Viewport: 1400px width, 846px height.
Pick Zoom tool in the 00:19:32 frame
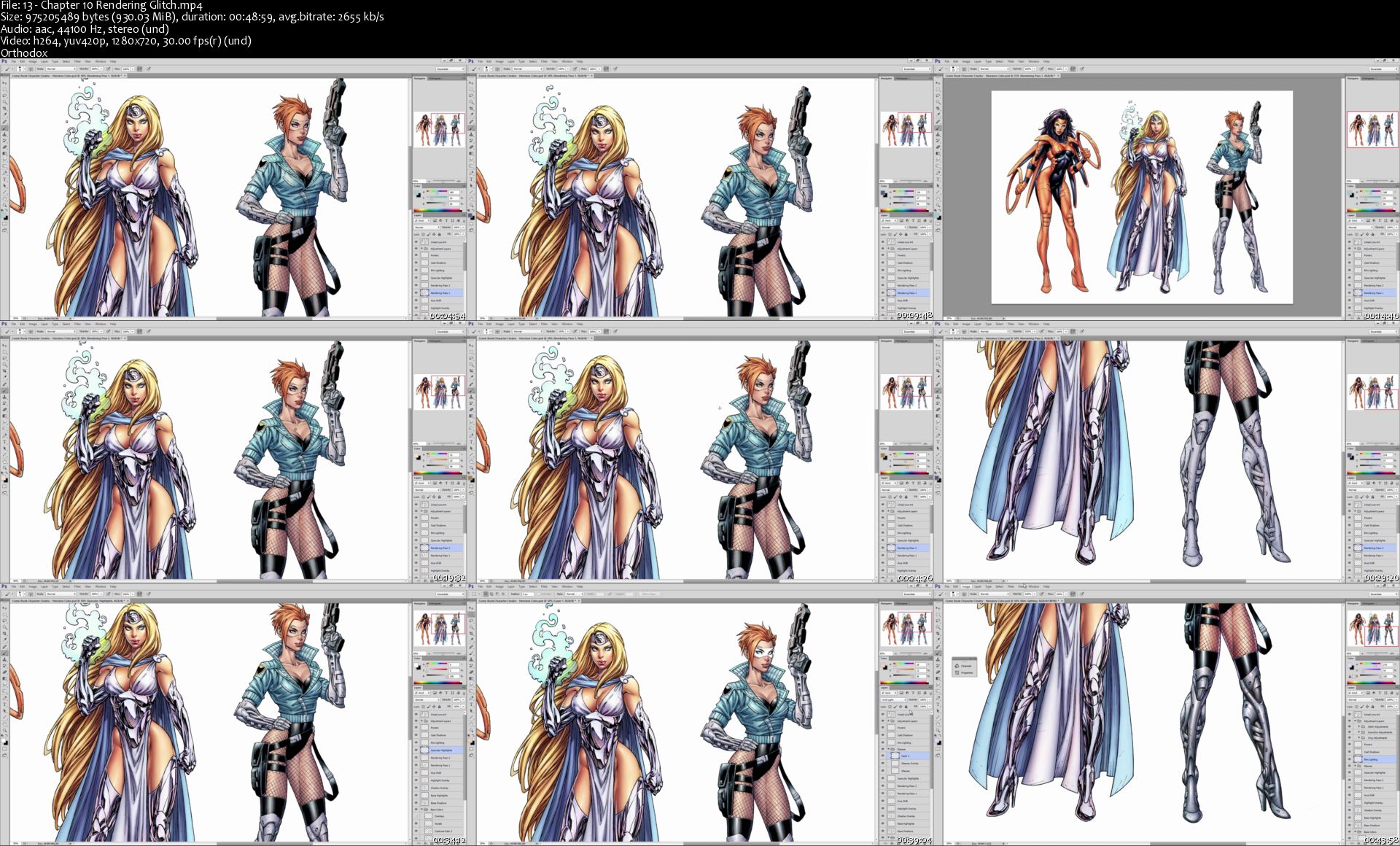(4, 467)
